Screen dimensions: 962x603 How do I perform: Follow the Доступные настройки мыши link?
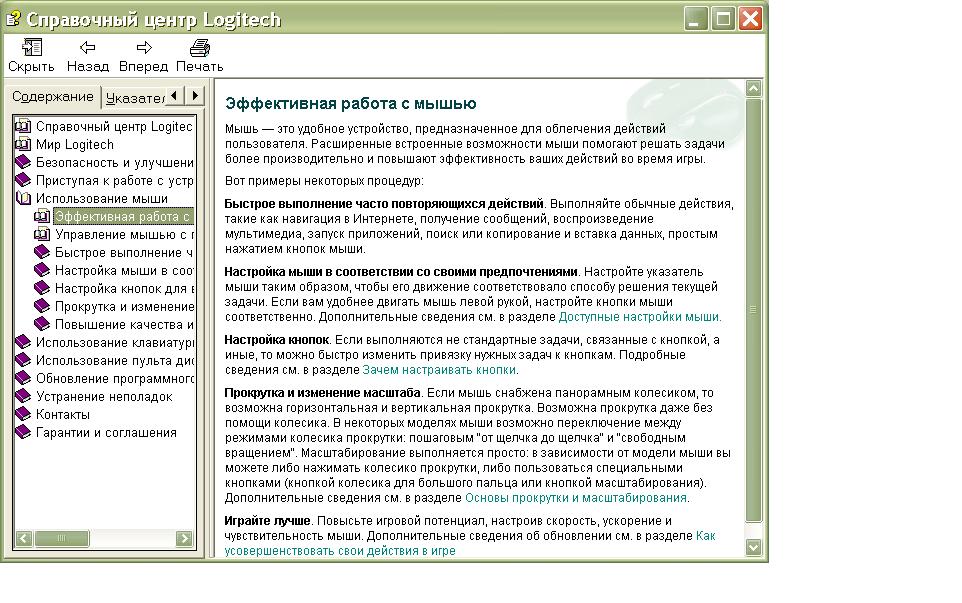point(639,317)
